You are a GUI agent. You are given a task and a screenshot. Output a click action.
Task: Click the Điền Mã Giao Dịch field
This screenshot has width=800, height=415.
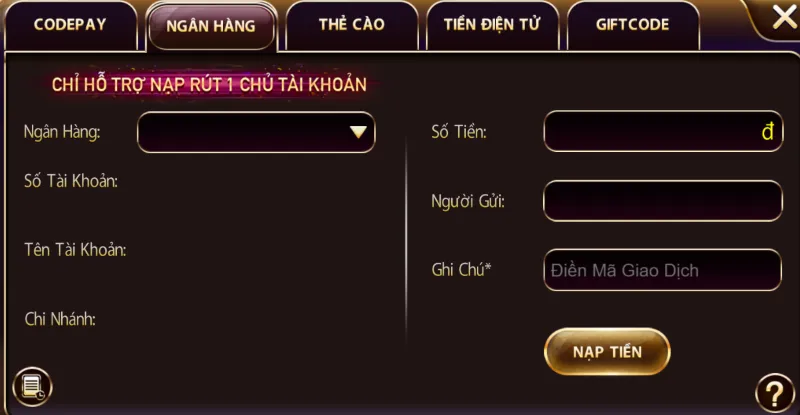click(662, 270)
